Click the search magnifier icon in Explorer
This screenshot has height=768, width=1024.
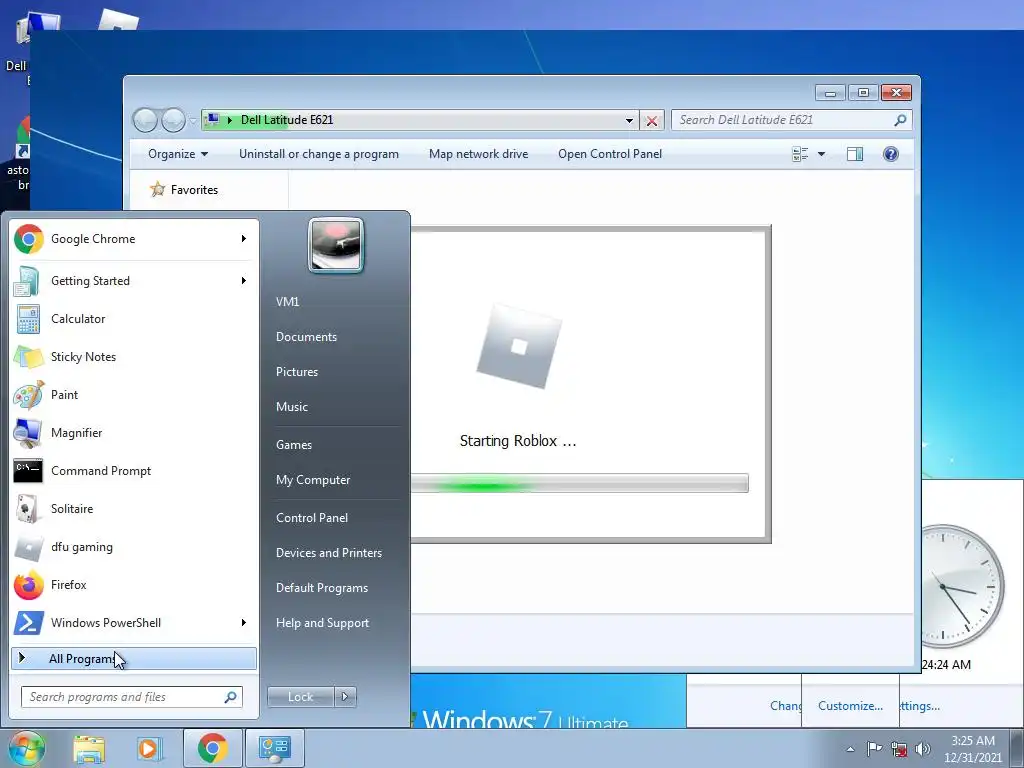click(x=901, y=120)
